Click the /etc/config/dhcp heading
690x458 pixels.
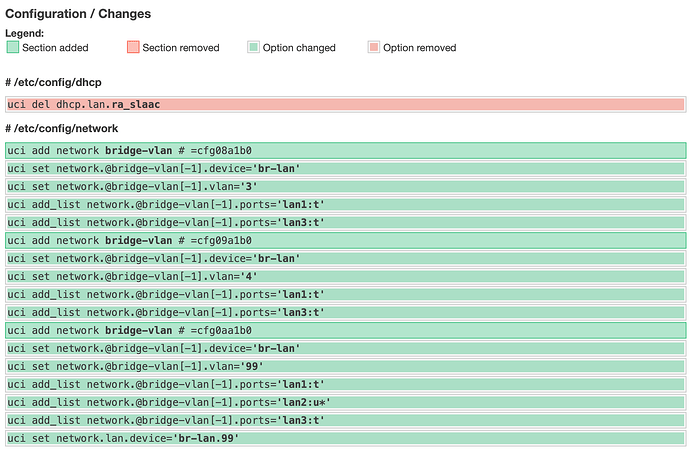(x=53, y=82)
